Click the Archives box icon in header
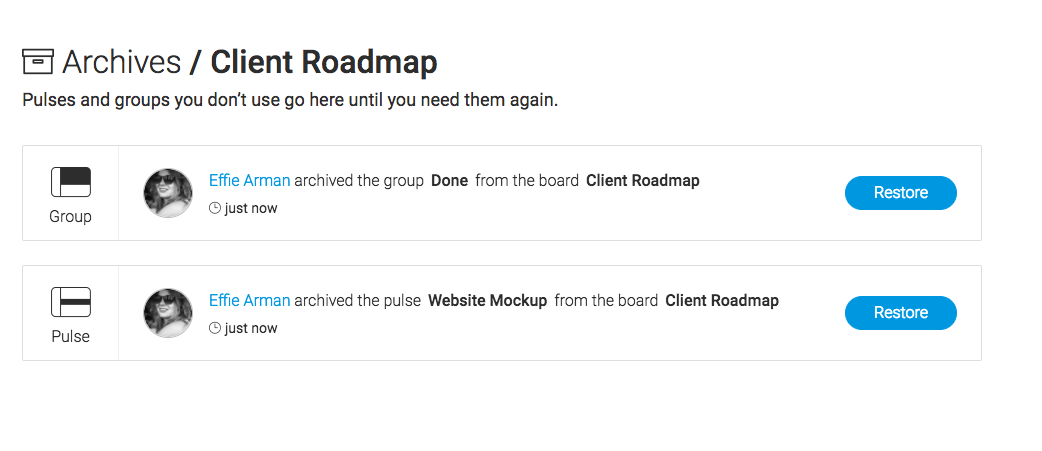The width and height of the screenshot is (1042, 451). (x=38, y=61)
